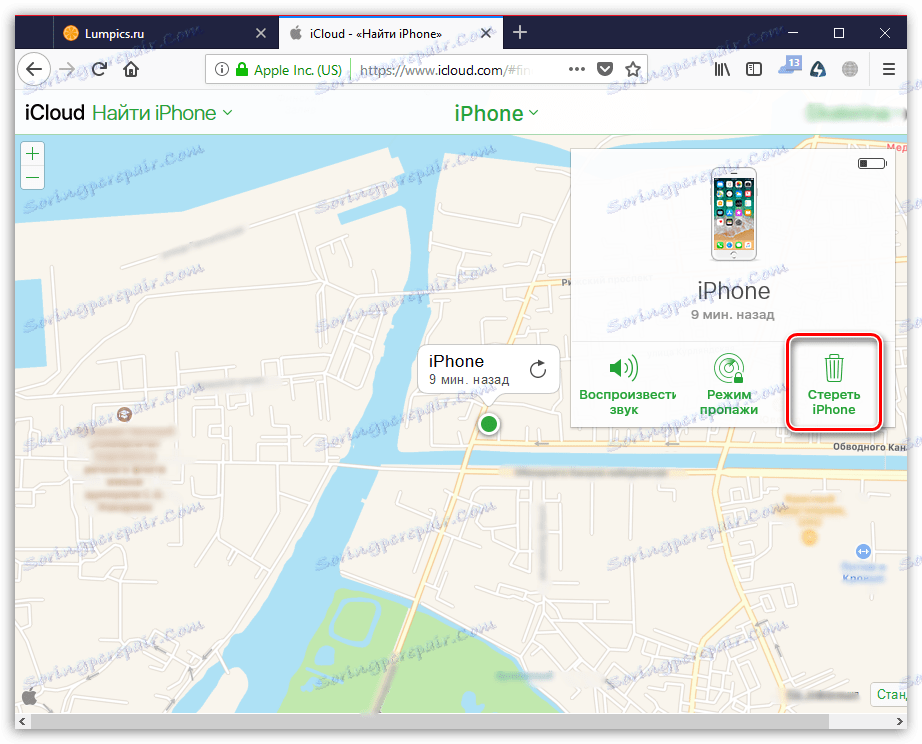The height and width of the screenshot is (744, 922).
Task: Open the Firefox library icon
Action: coord(722,69)
